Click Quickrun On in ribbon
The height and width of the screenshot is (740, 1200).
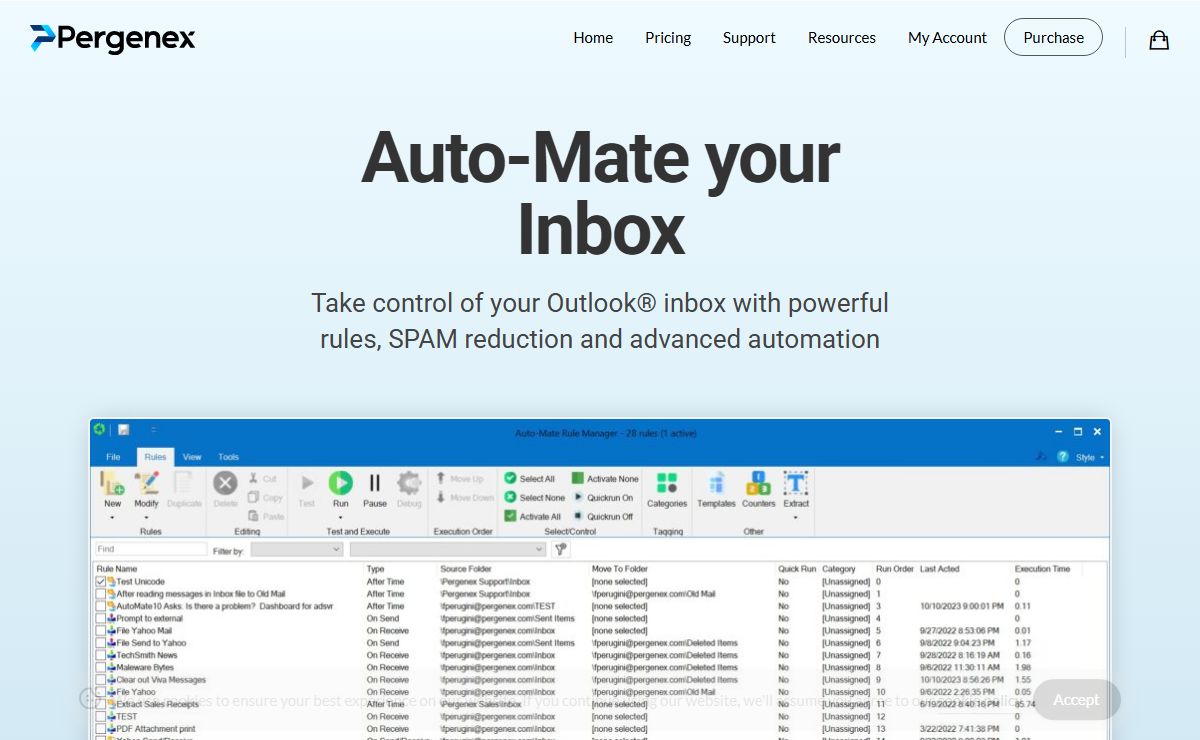click(603, 498)
